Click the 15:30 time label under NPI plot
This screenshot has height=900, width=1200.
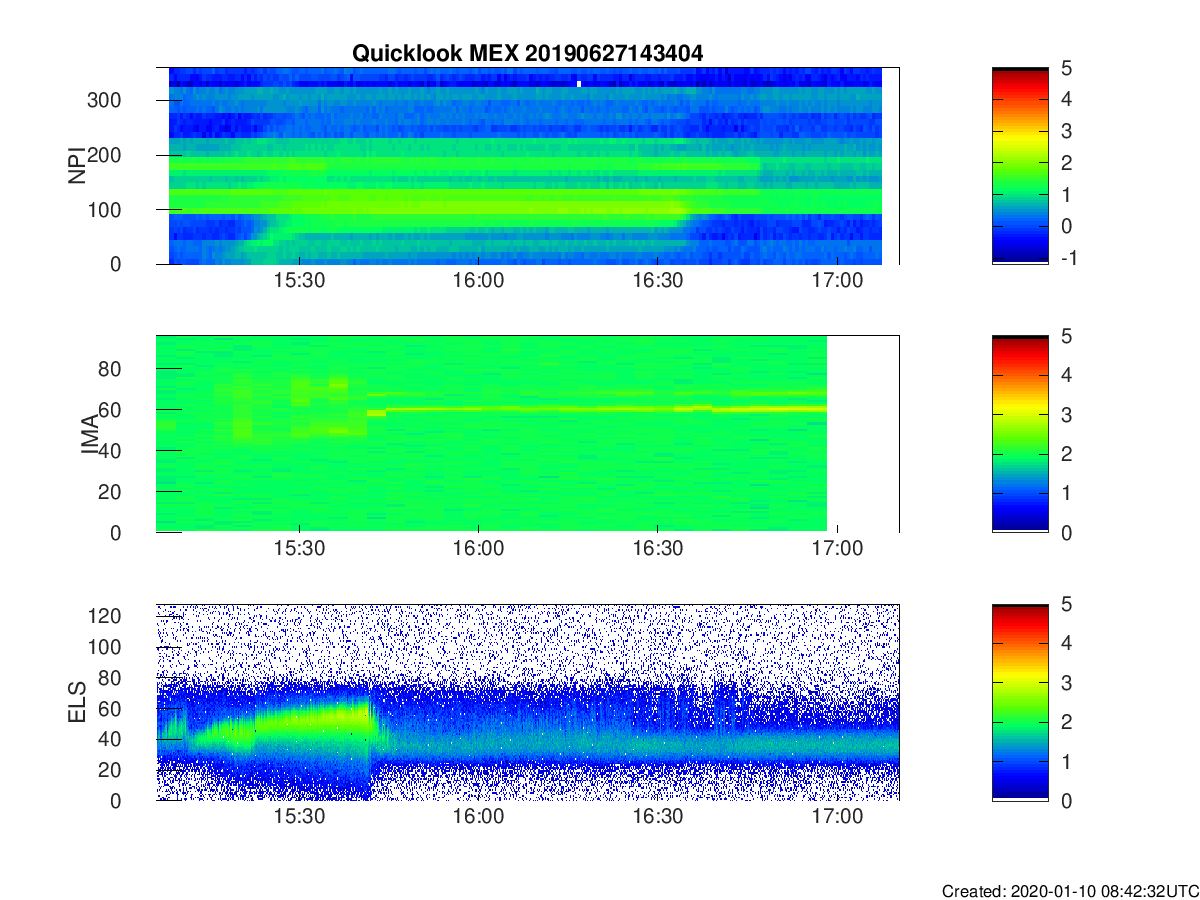pos(300,282)
